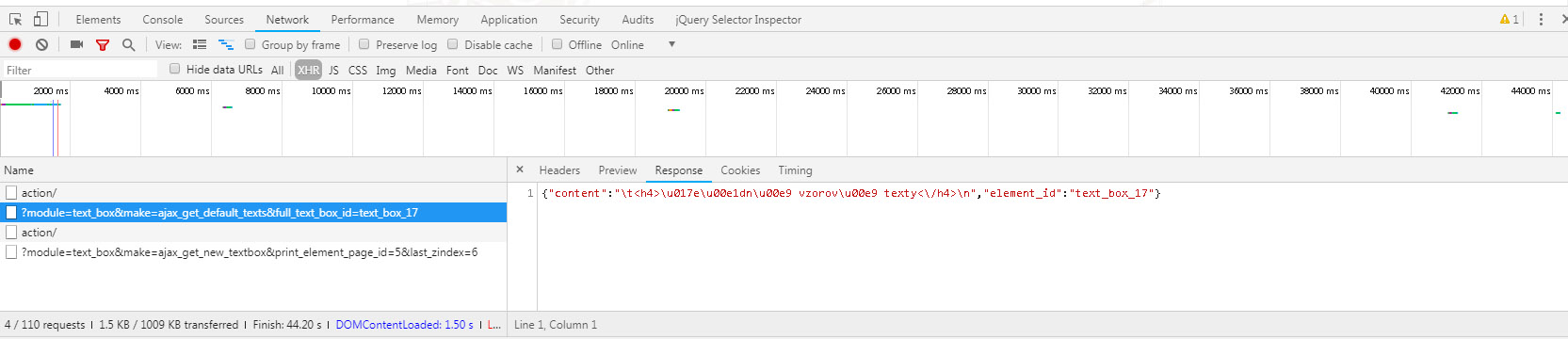Toggle capture screenshots camera icon

(x=77, y=44)
